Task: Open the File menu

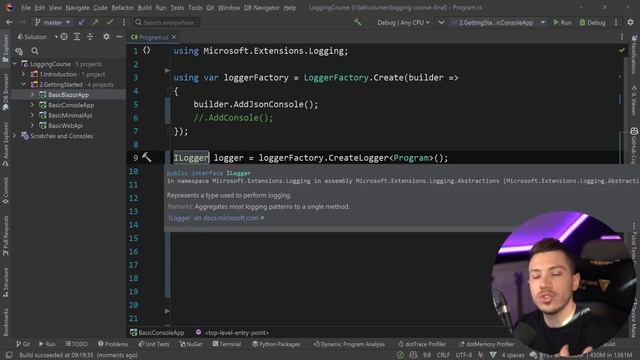Action: pos(26,8)
